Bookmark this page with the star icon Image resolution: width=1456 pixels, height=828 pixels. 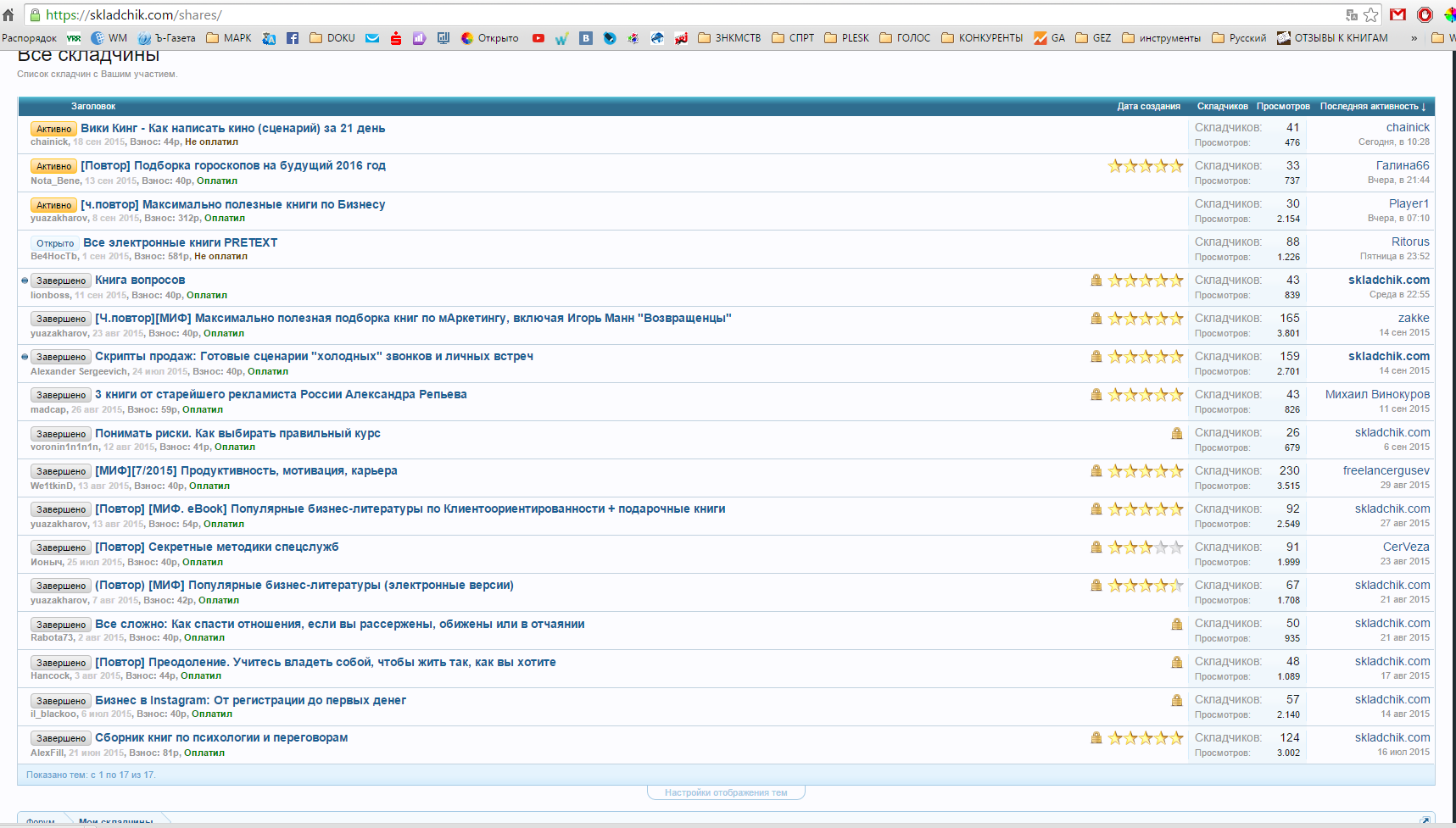(x=1371, y=15)
